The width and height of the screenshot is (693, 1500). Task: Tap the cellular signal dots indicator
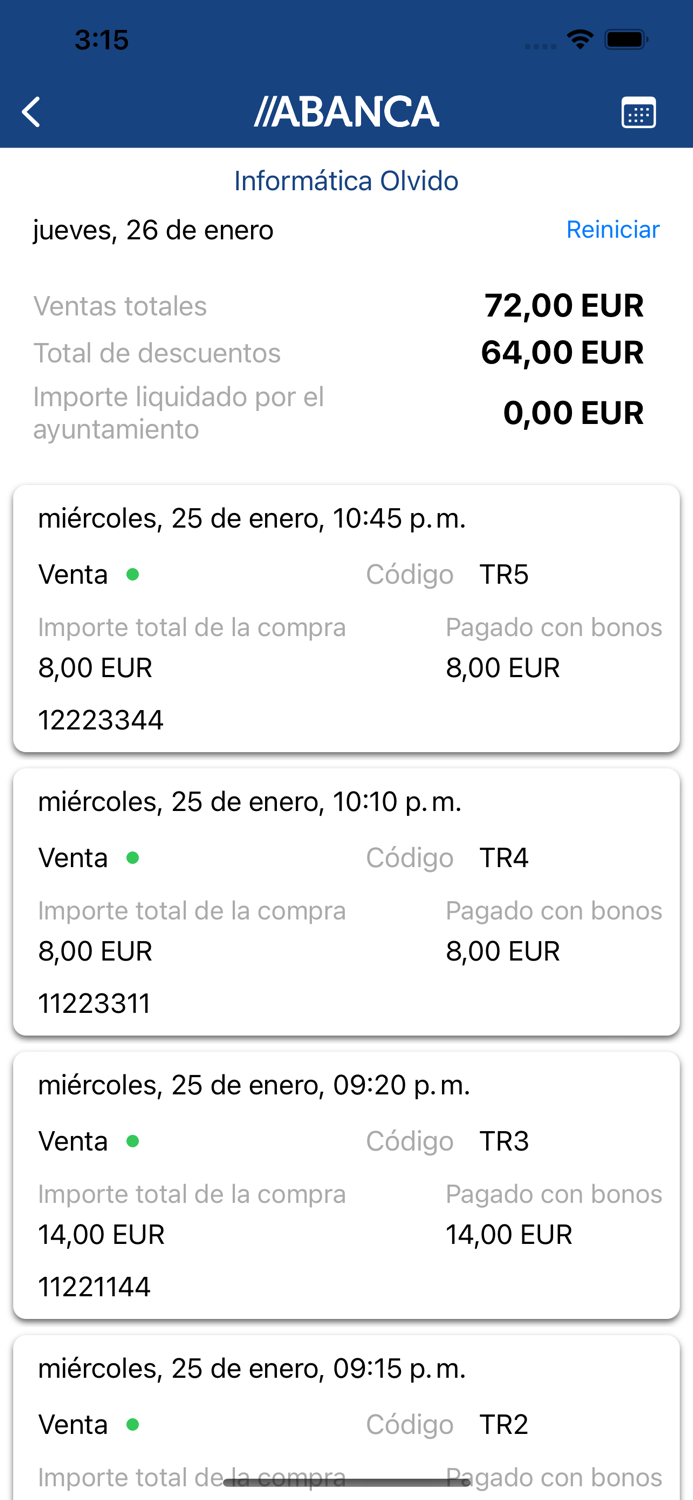pos(540,45)
